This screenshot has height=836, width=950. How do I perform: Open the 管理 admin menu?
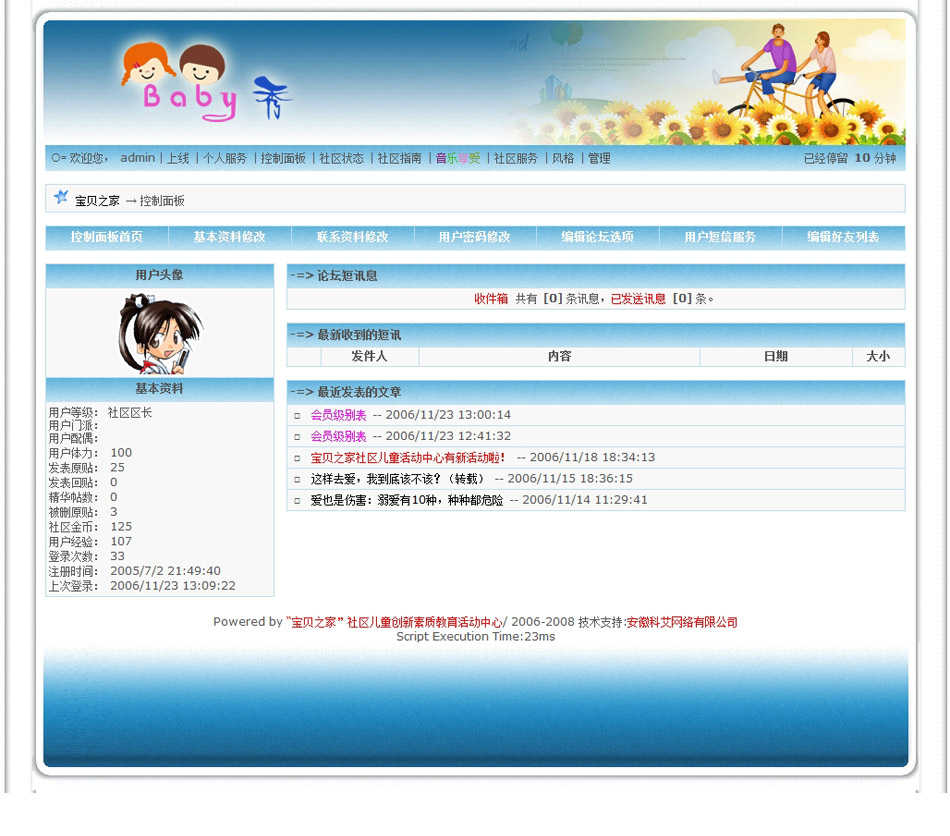(x=599, y=158)
